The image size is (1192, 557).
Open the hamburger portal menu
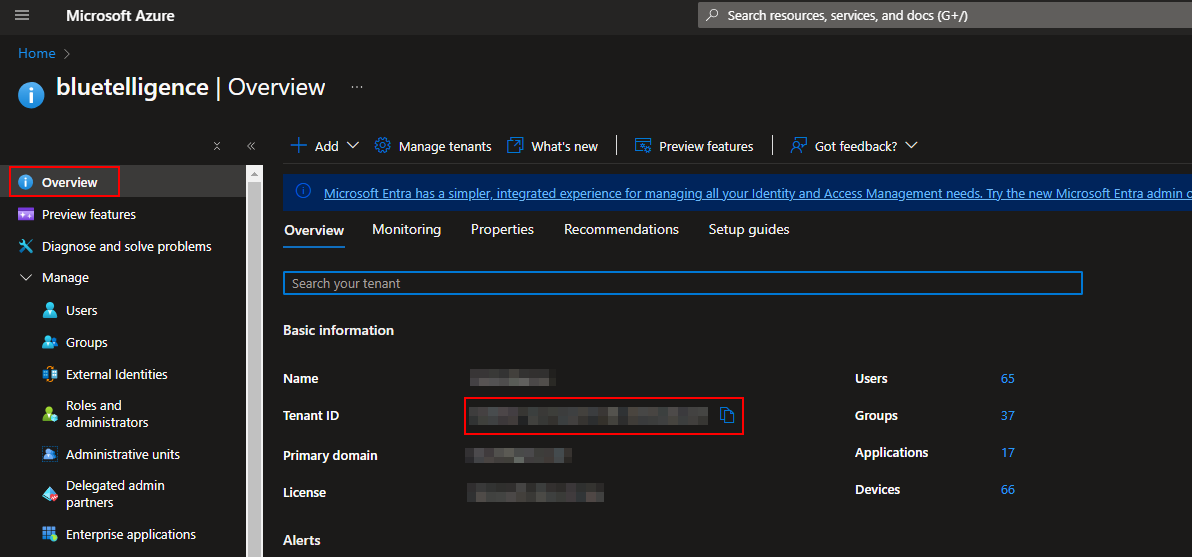[x=22, y=16]
